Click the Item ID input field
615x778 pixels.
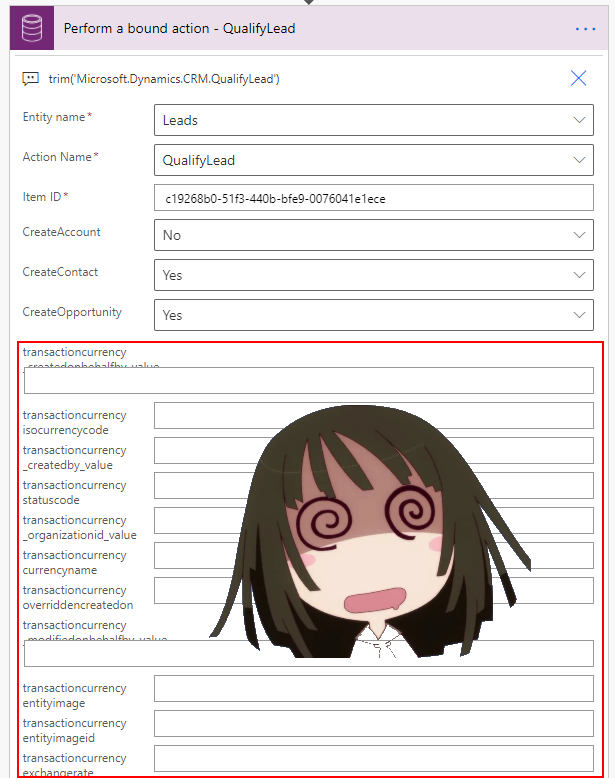(374, 198)
